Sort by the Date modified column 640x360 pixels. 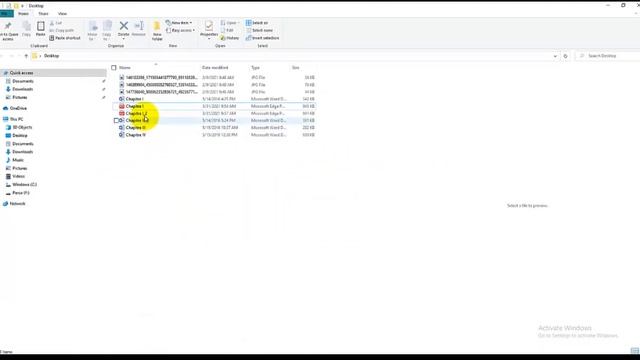[215, 68]
